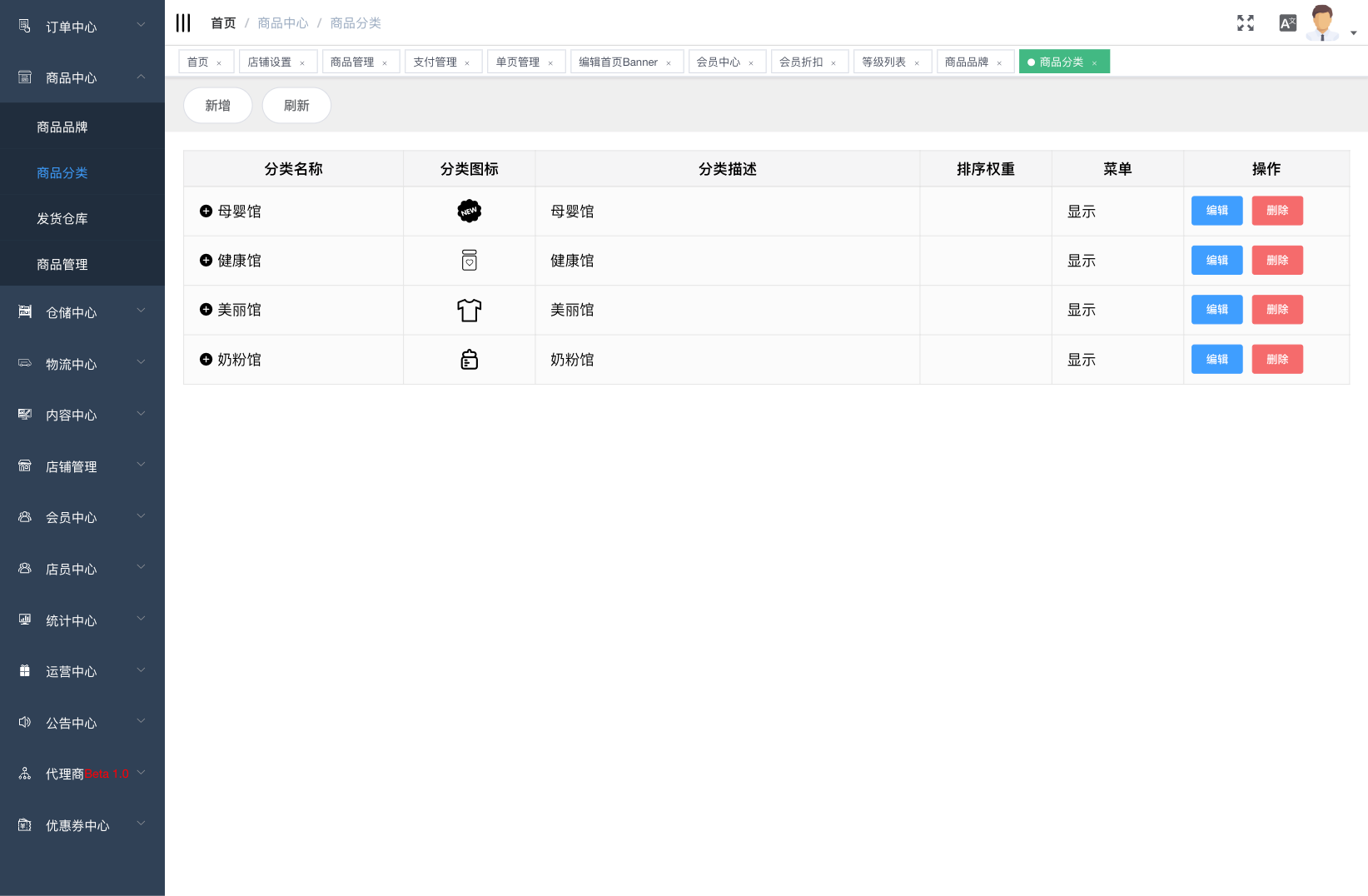Screen dimensions: 1368x896
Task: Click the language translation icon
Action: coord(1287,23)
